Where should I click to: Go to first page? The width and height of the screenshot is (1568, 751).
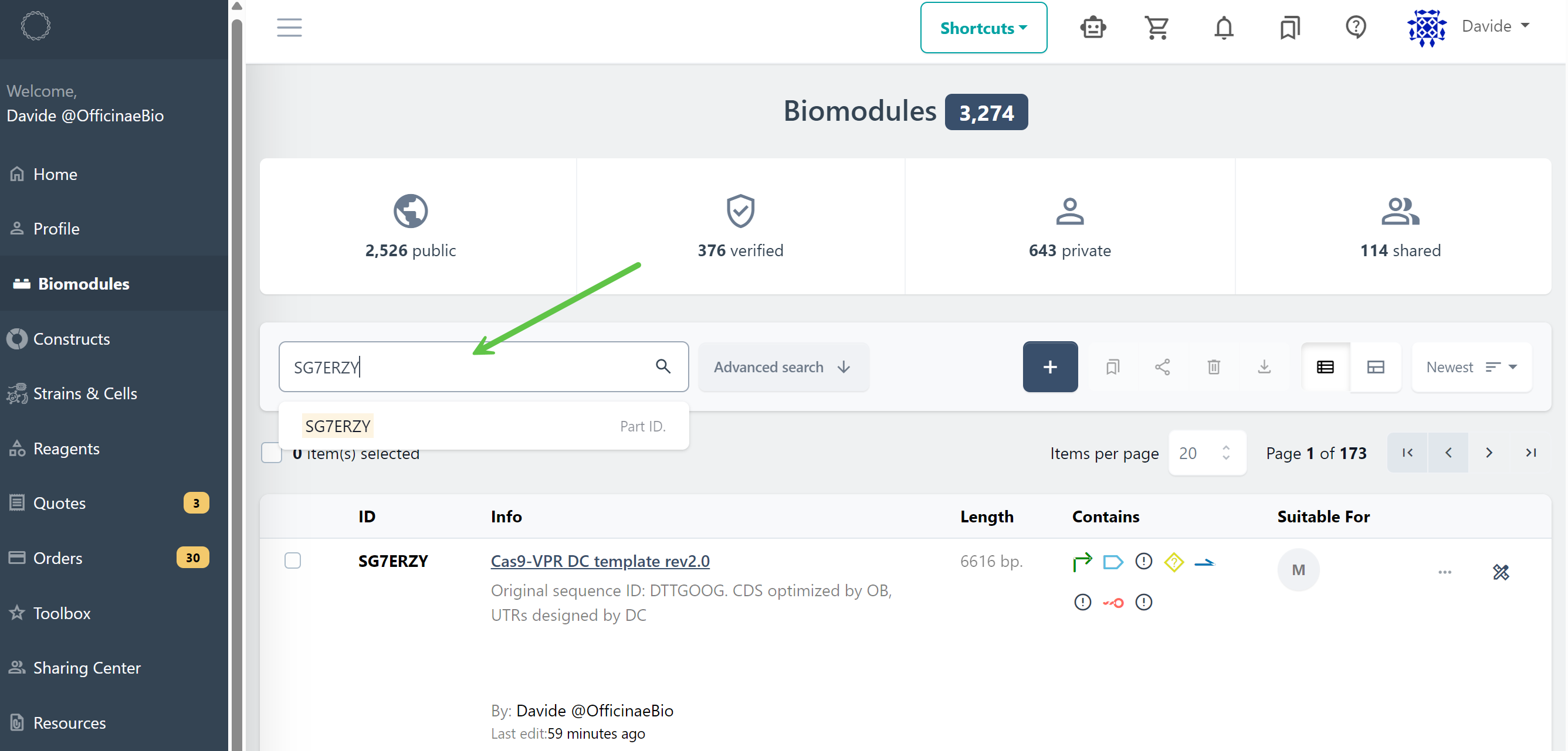point(1407,453)
